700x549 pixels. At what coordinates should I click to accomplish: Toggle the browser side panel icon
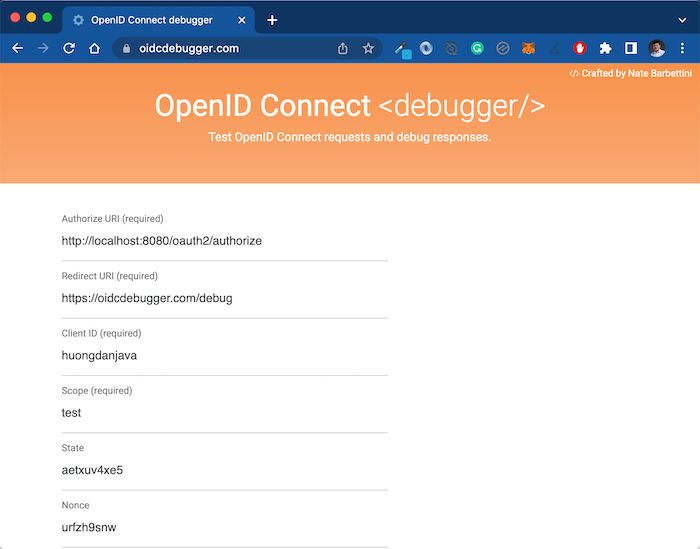click(631, 48)
